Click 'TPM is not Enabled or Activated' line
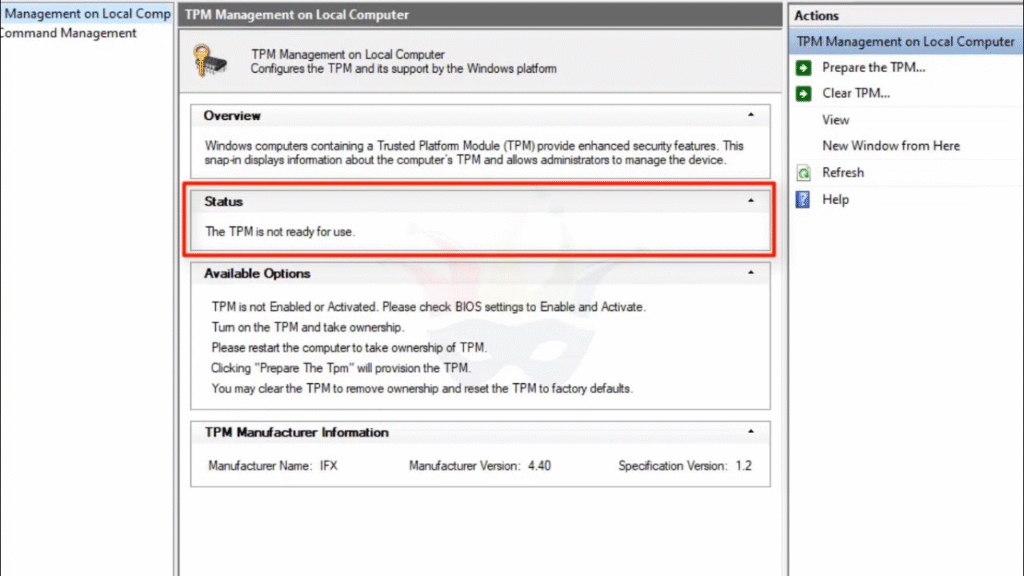Viewport: 1024px width, 576px height. pyautogui.click(x=428, y=307)
